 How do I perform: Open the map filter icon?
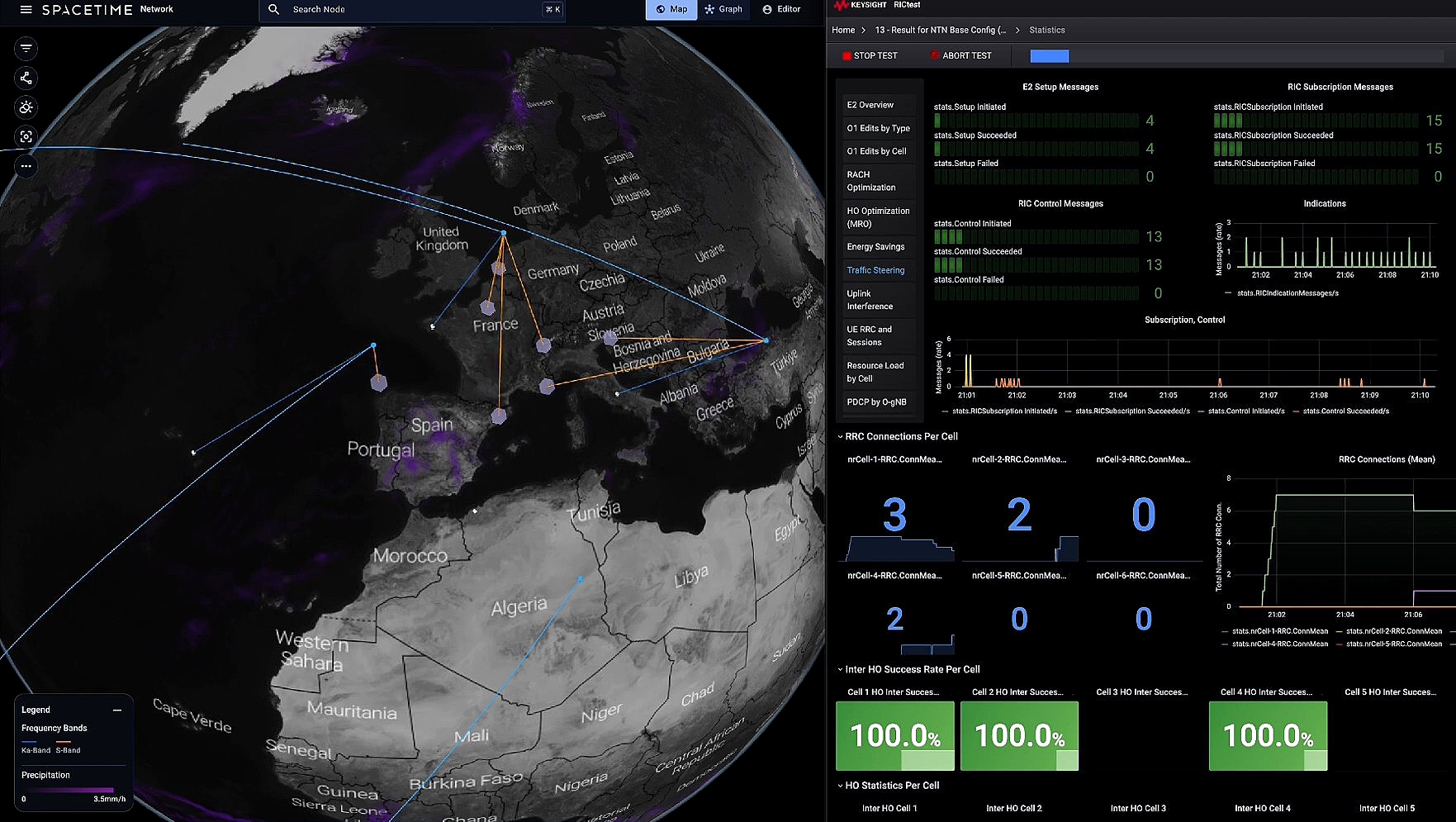26,49
